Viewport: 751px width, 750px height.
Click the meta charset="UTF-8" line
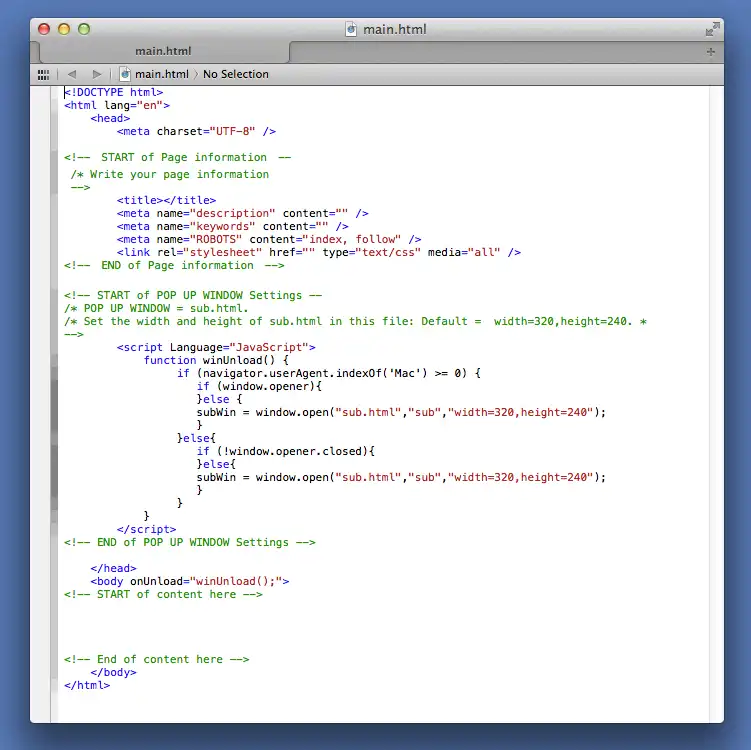click(196, 131)
